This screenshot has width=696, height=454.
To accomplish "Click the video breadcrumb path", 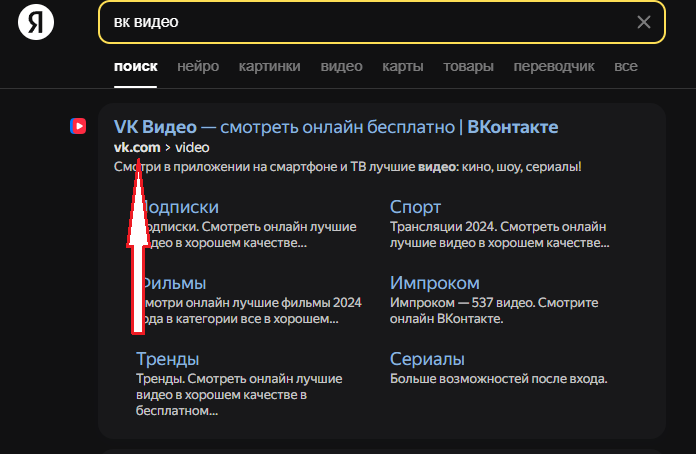I will point(192,147).
